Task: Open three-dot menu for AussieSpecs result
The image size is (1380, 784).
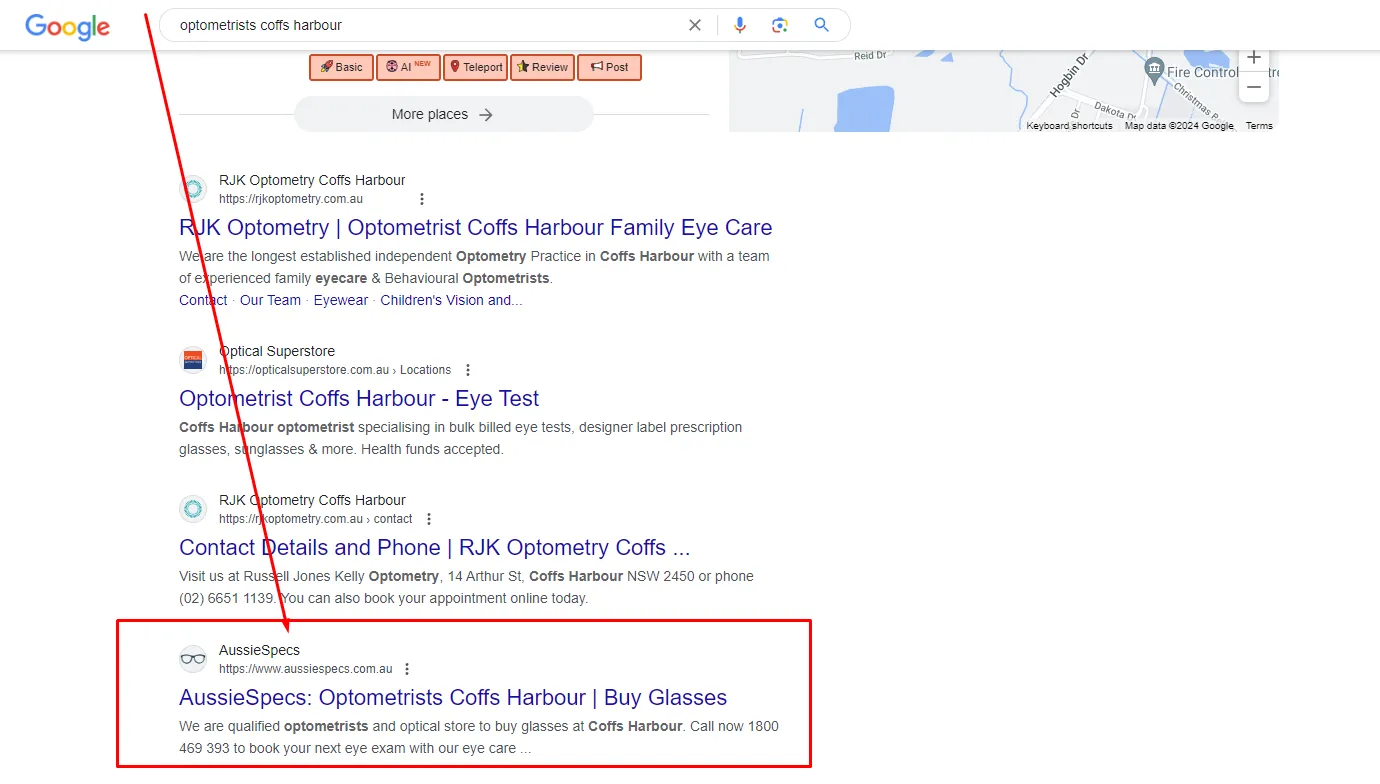Action: [x=407, y=669]
